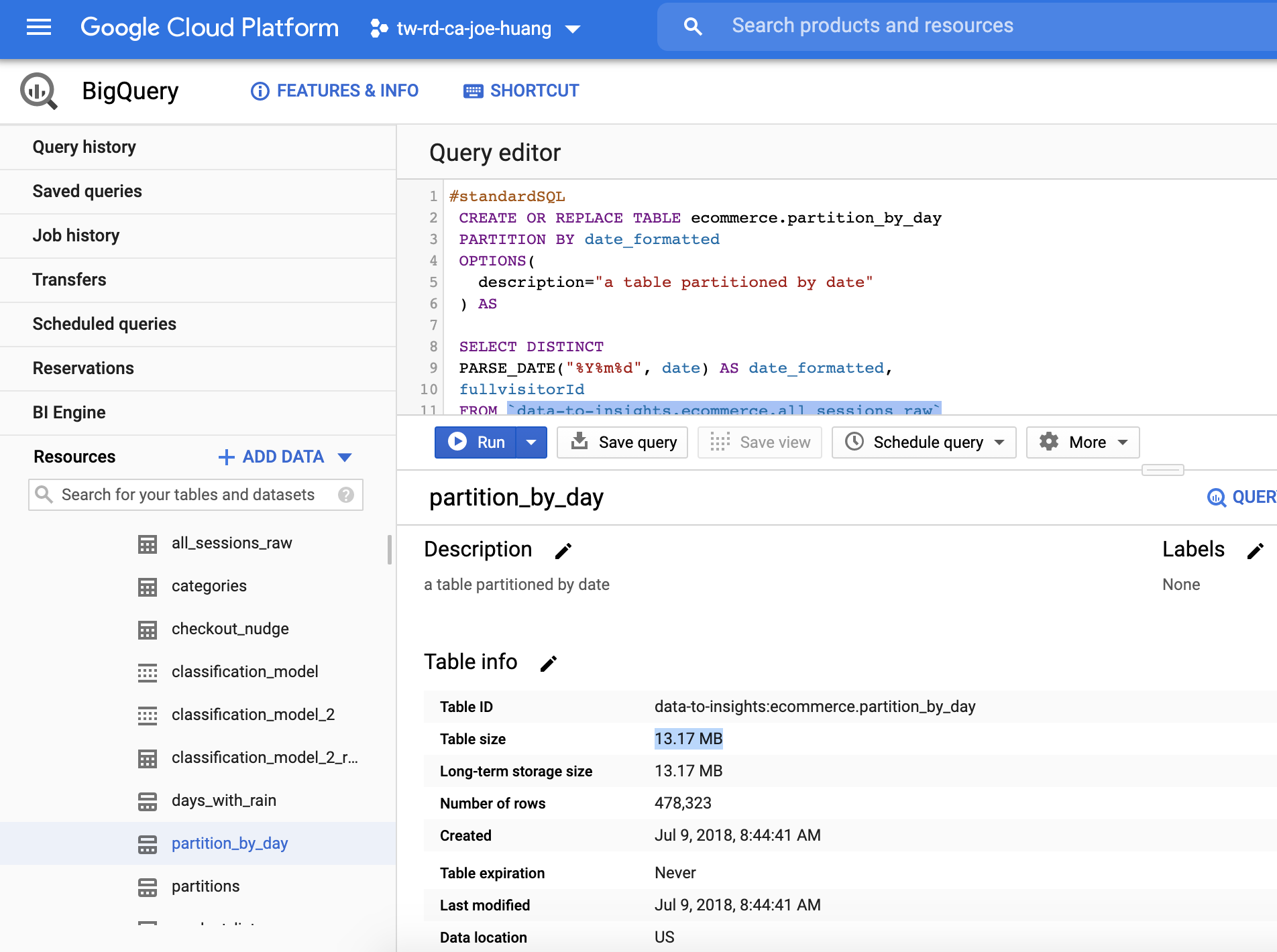Select the checkout_nudge table
1277x952 pixels.
point(230,629)
